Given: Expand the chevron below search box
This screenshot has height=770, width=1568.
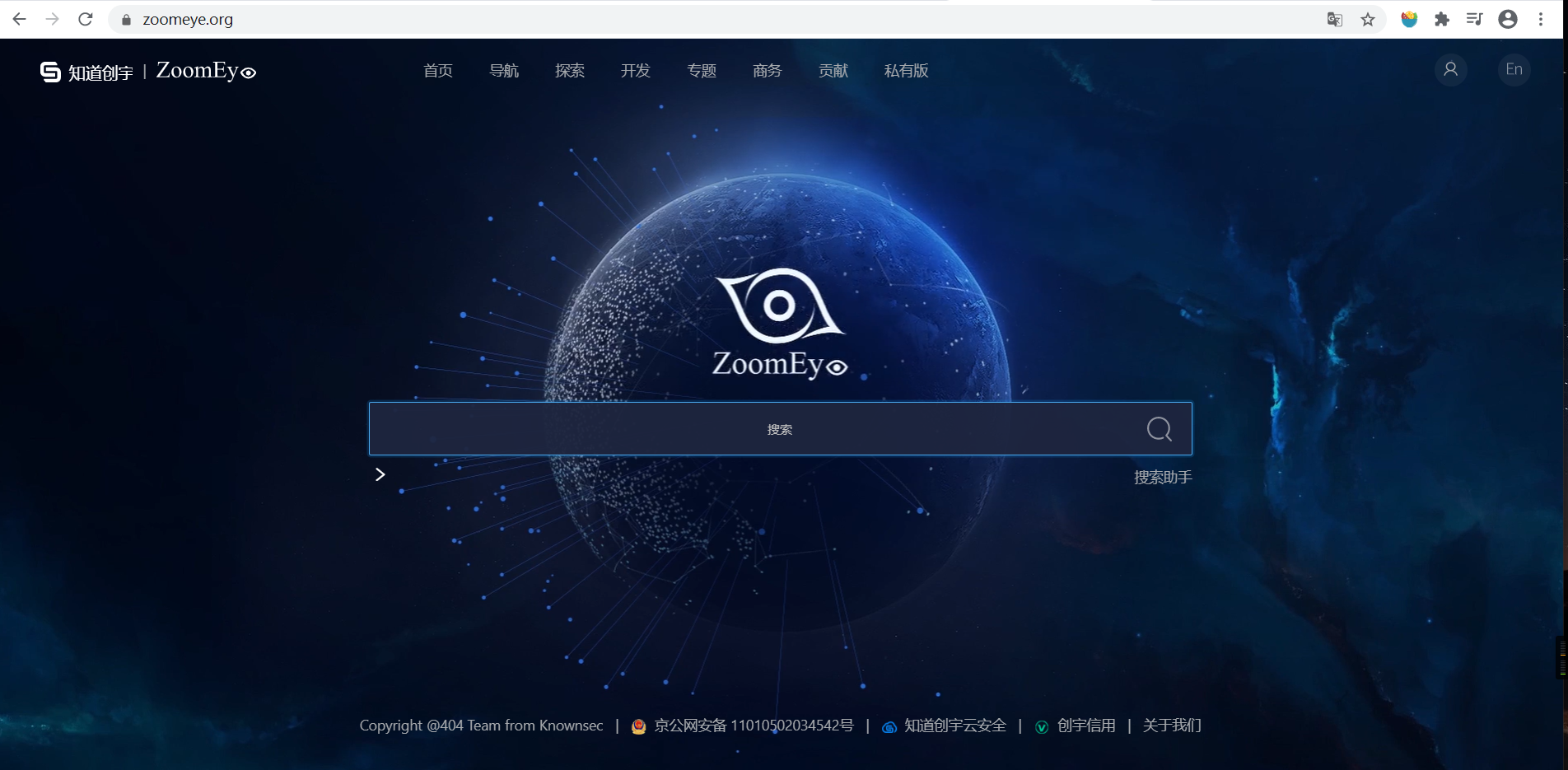Looking at the screenshot, I should pyautogui.click(x=380, y=474).
